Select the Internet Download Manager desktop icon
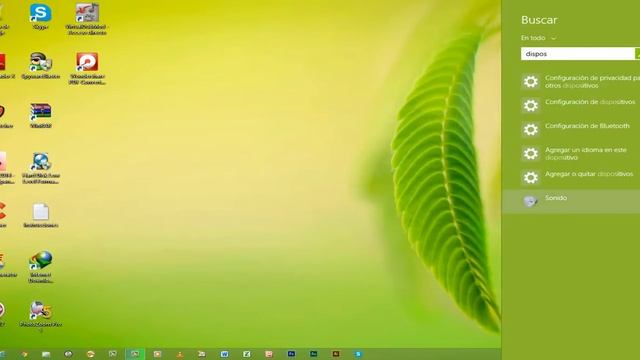Screen dimensions: 640x360 (x=40, y=267)
